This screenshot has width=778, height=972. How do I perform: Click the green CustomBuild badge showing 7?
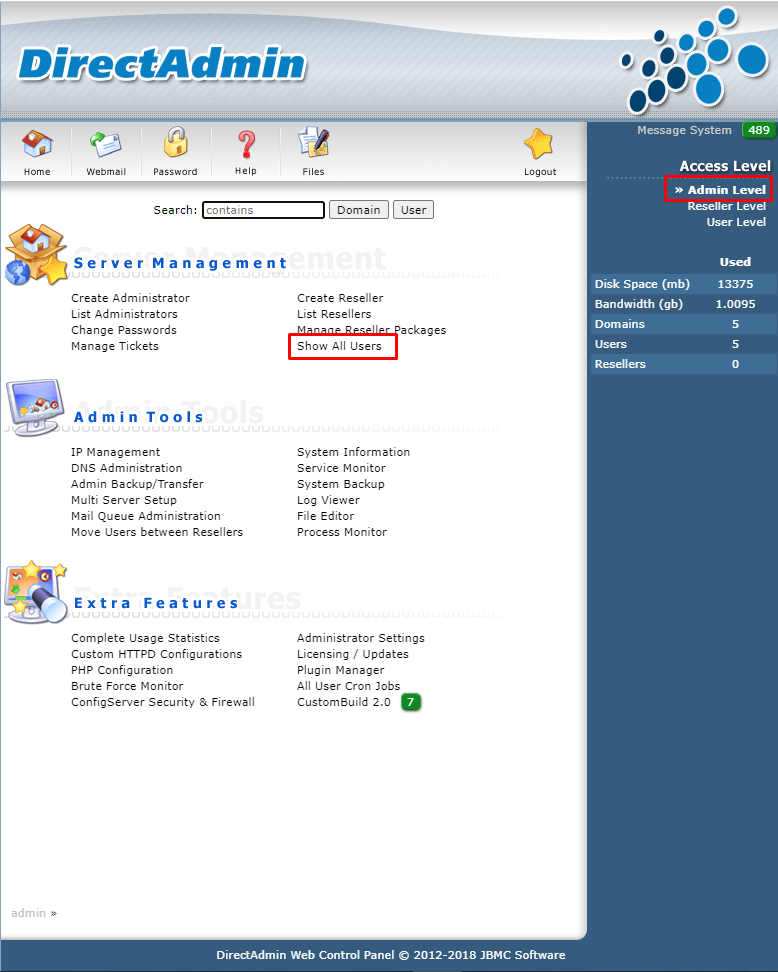(x=411, y=703)
